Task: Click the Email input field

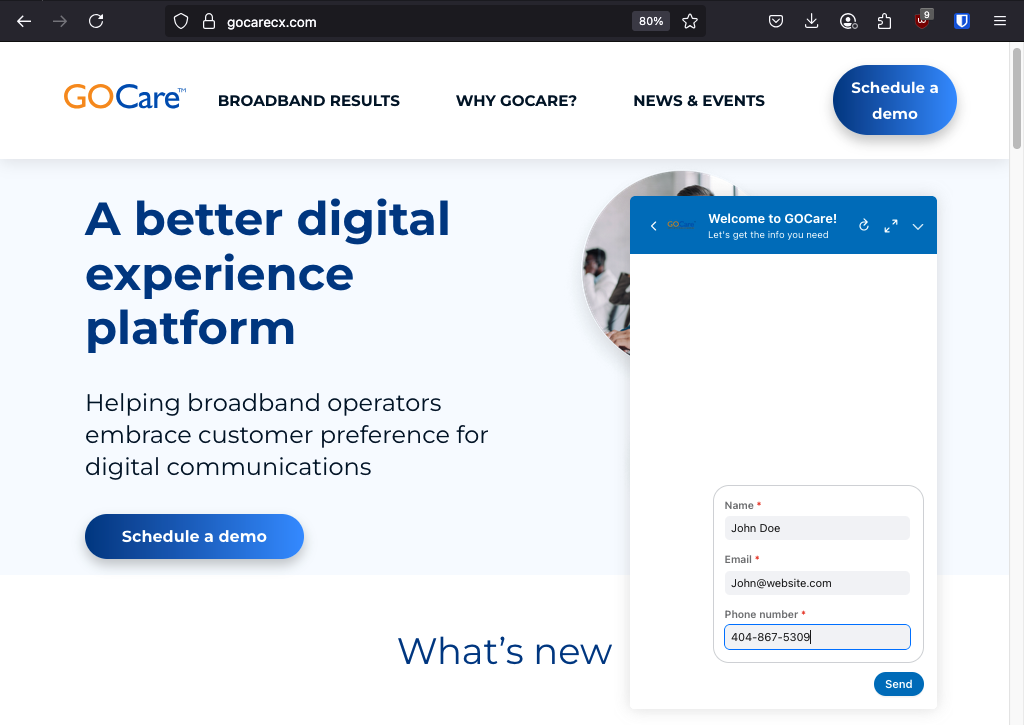Action: tap(817, 583)
